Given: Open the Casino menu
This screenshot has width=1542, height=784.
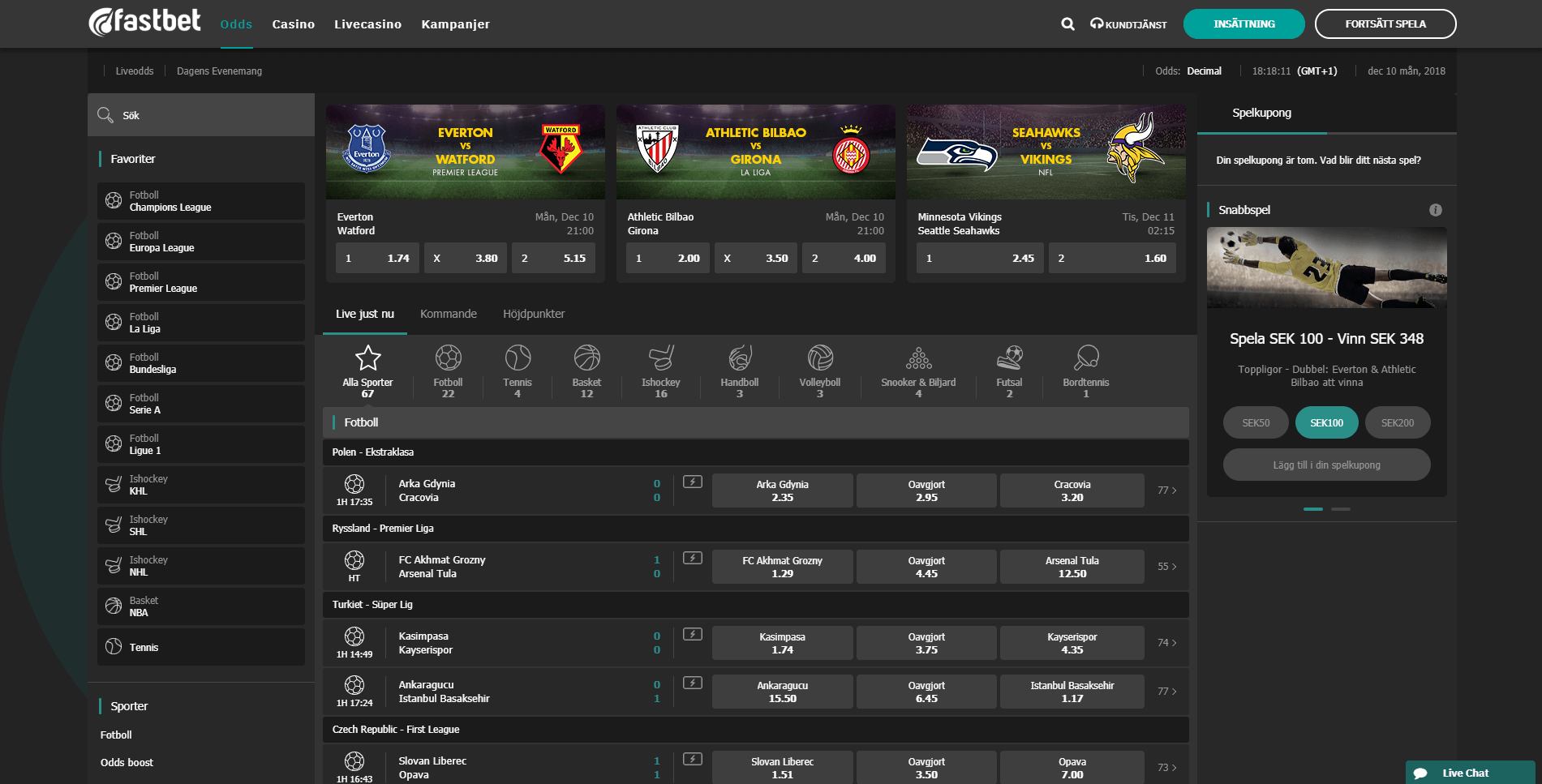Looking at the screenshot, I should (x=294, y=24).
